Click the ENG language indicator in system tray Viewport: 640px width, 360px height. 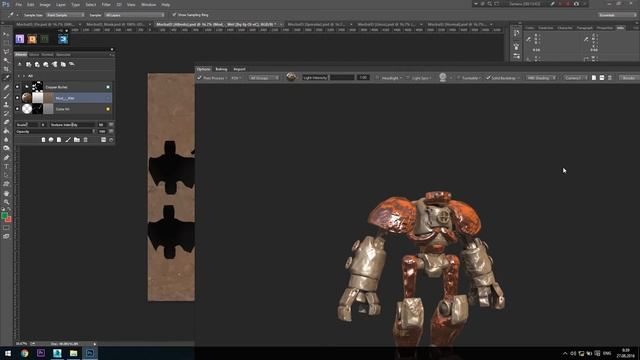(607, 353)
